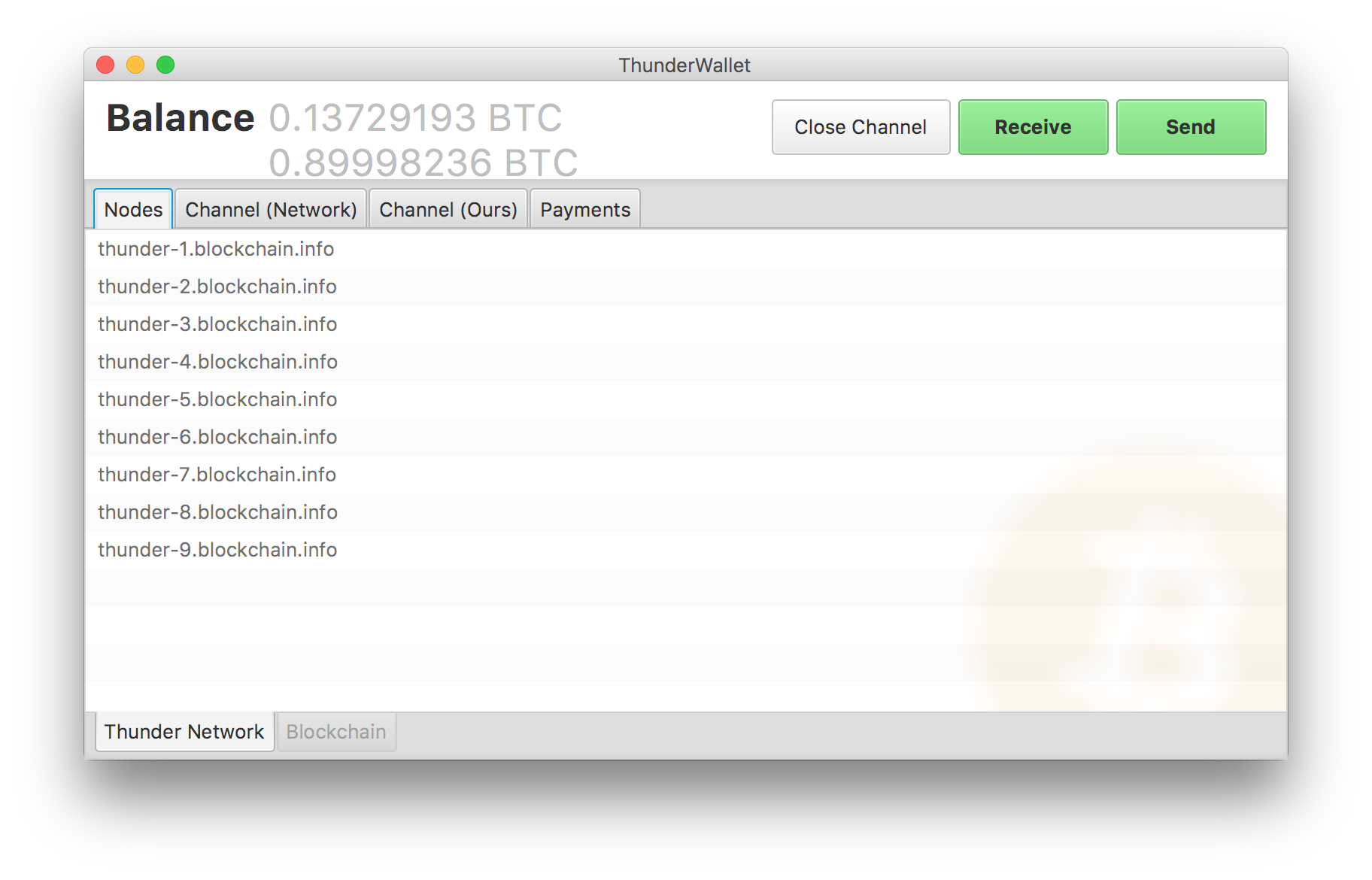1372x880 pixels.
Task: Click thunder-7.blockchain.info list row
Action: pyautogui.click(x=686, y=475)
